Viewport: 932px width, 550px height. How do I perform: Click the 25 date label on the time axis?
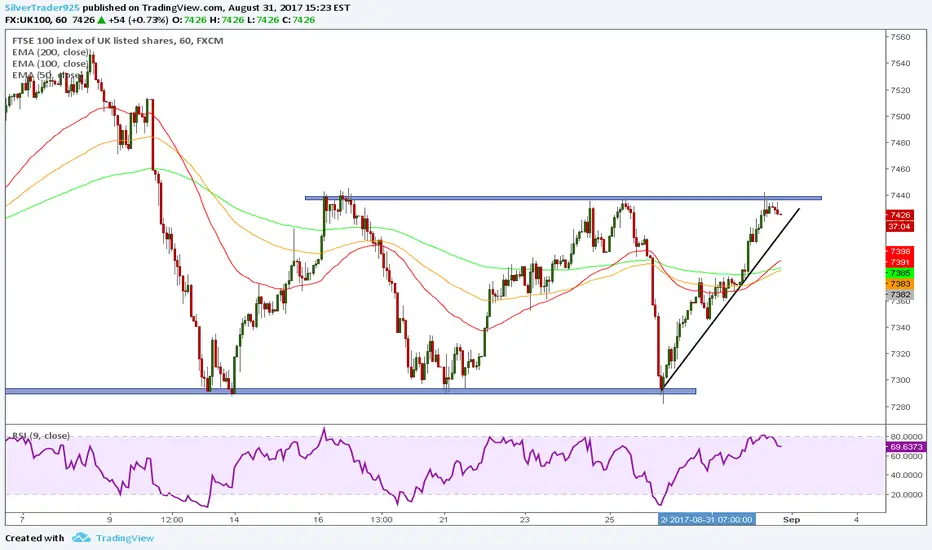(609, 520)
